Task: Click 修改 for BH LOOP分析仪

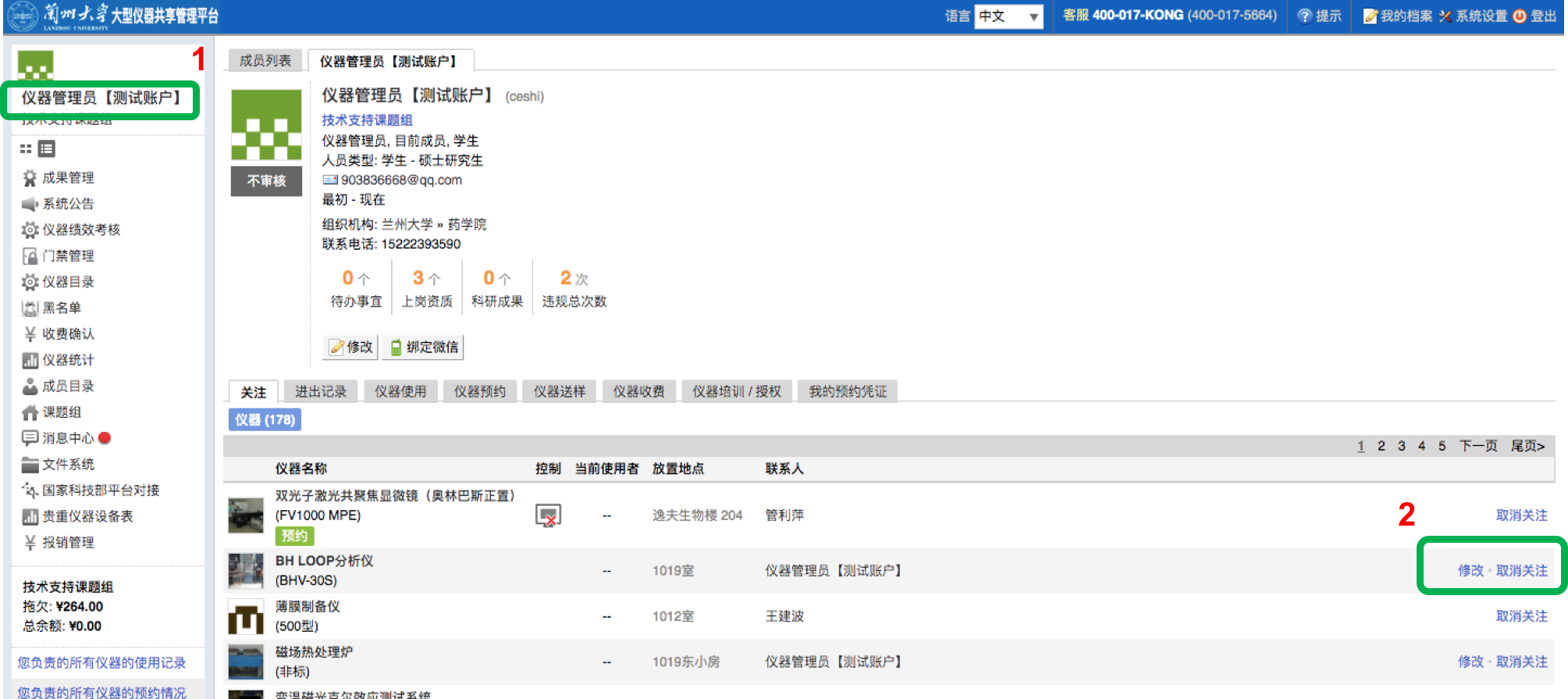Action: click(x=1470, y=571)
